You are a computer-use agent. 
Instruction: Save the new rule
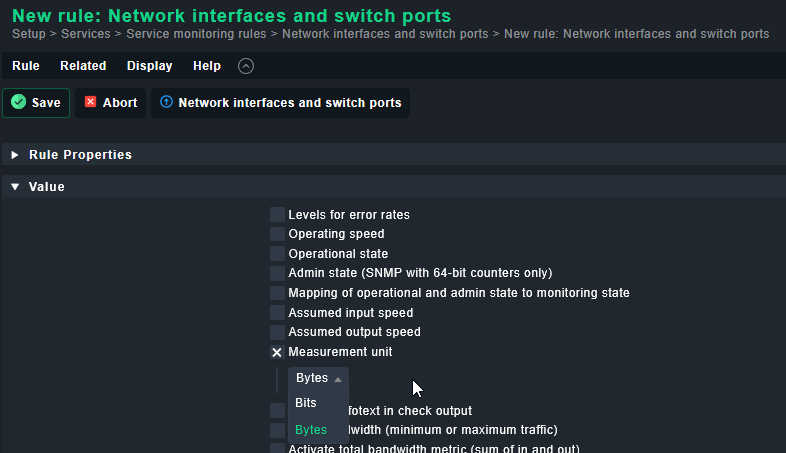pyautogui.click(x=36, y=103)
